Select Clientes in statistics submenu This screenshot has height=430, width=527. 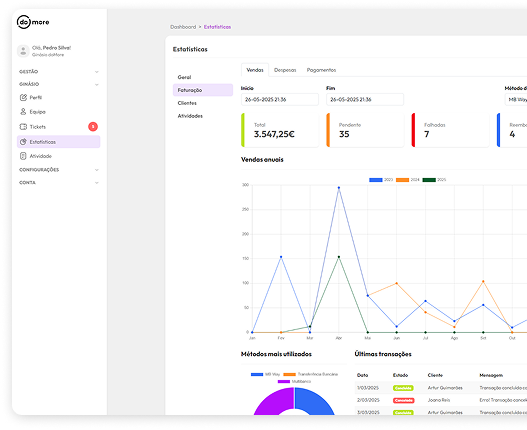tap(187, 103)
